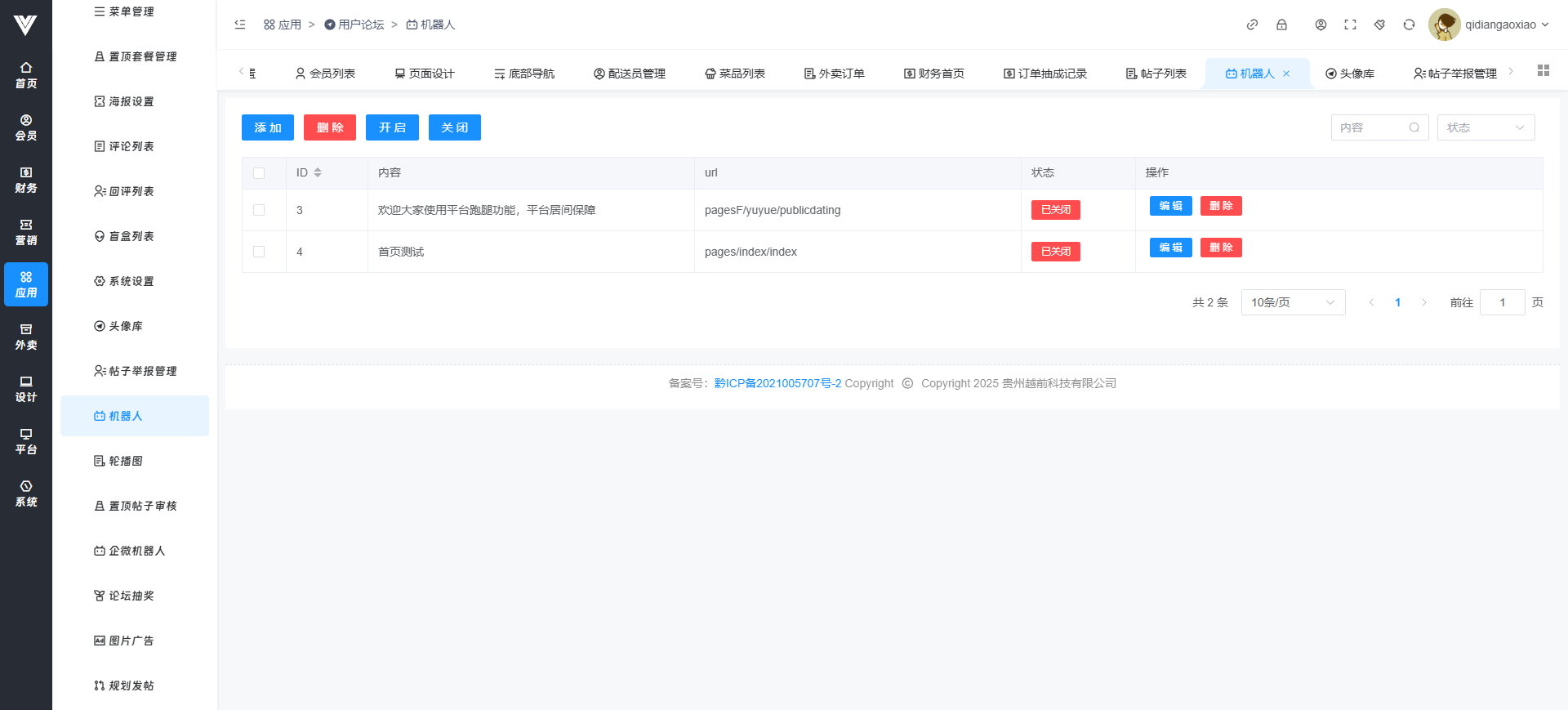
Task: Open the tab grid icon at far right
Action: 1543,71
